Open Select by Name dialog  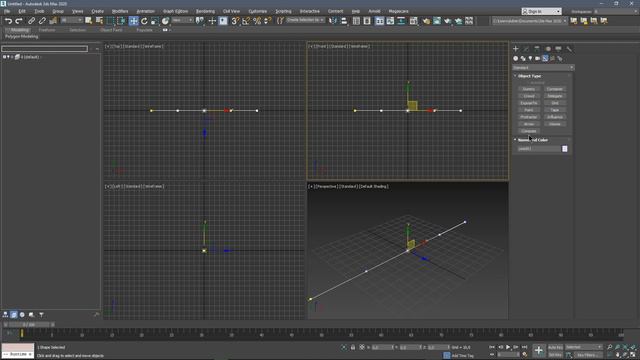tap(99, 20)
